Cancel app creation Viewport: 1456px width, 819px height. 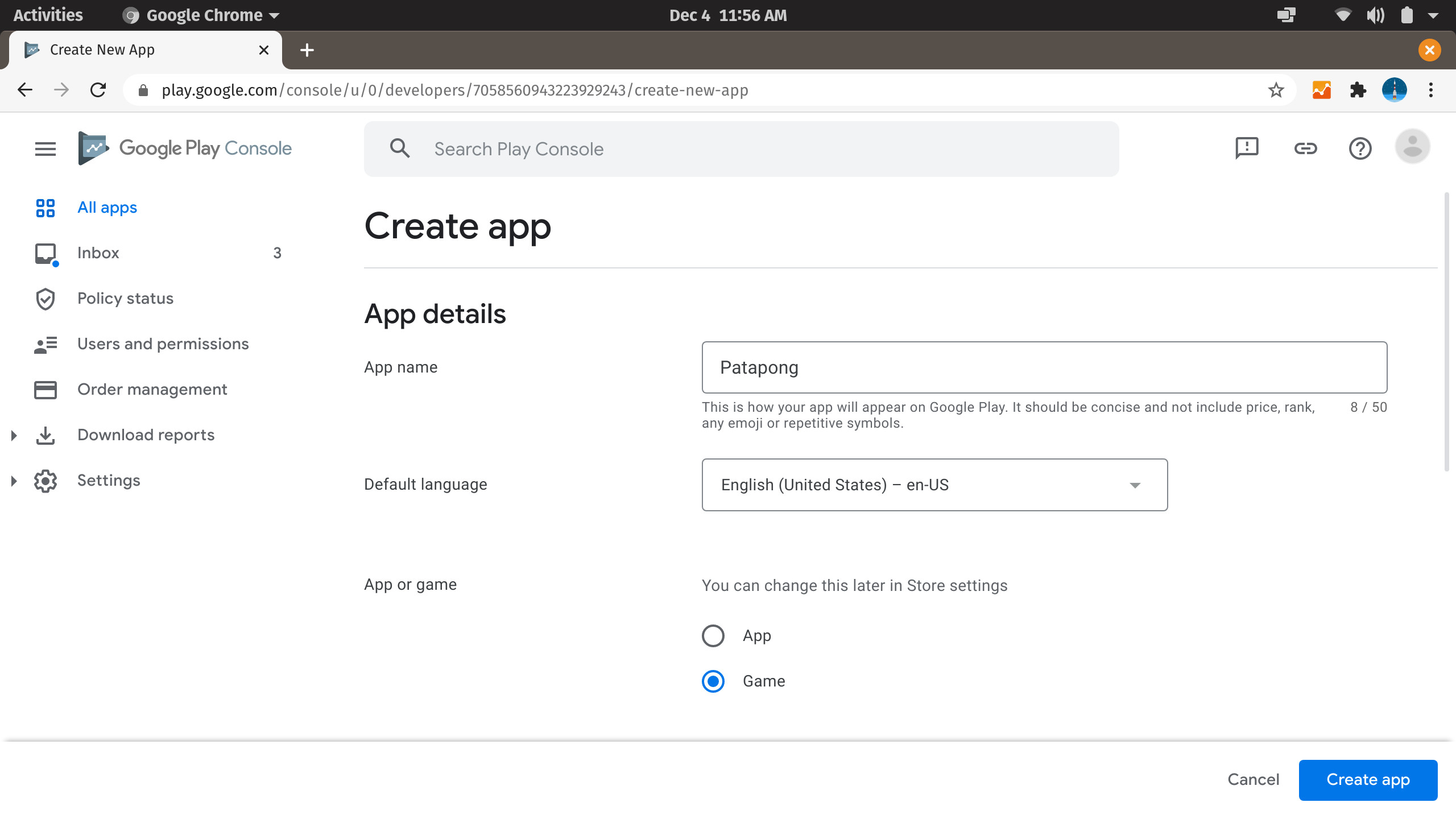coord(1254,780)
